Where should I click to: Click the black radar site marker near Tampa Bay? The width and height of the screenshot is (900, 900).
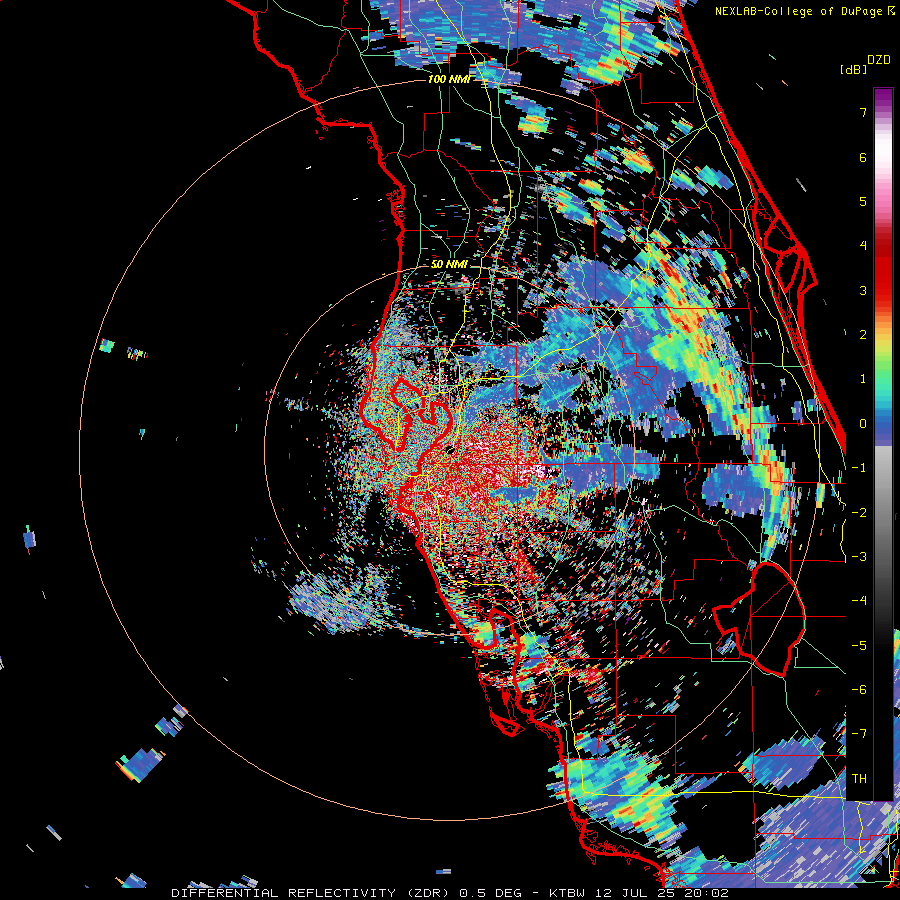click(x=451, y=451)
